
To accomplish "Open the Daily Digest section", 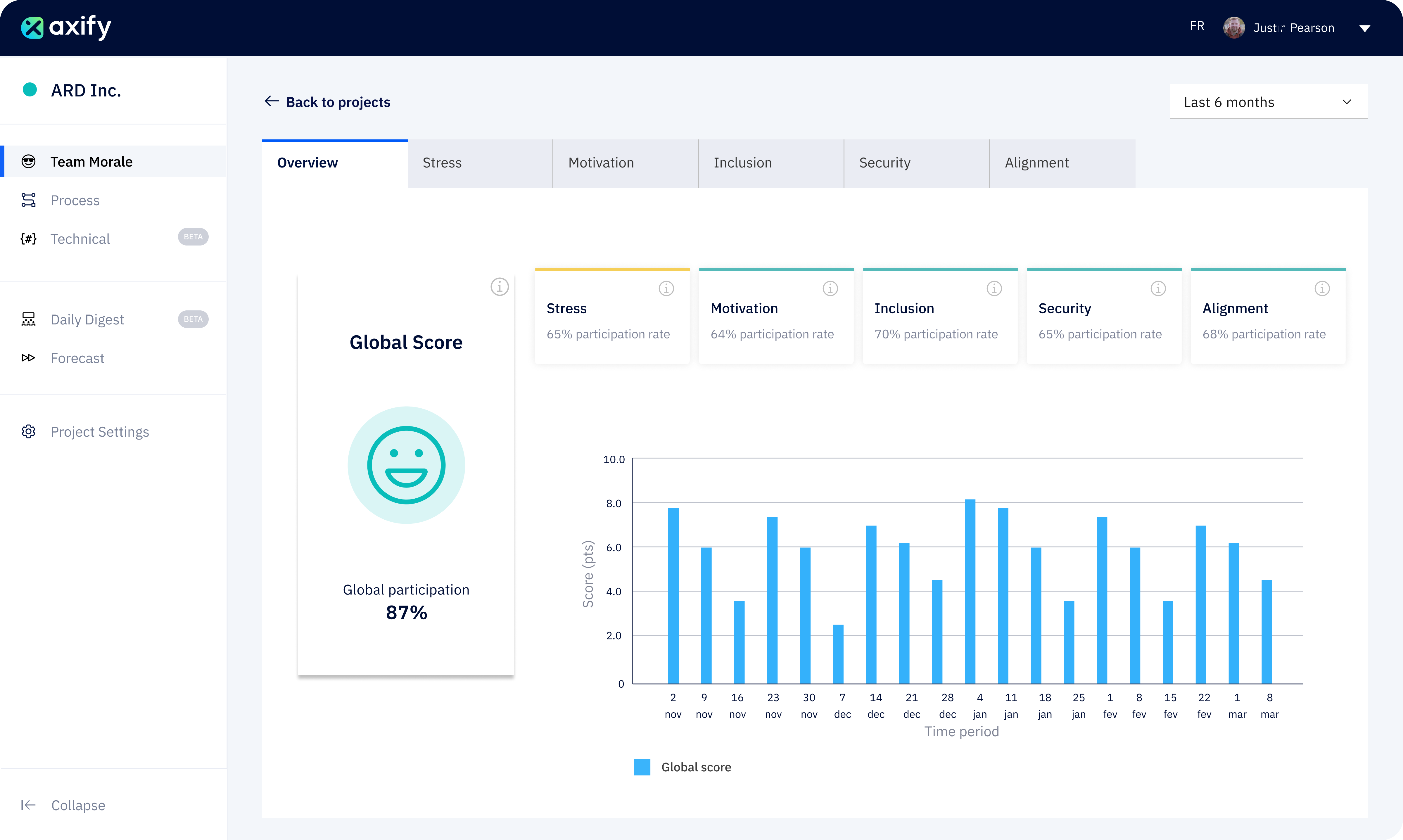I will [x=87, y=319].
